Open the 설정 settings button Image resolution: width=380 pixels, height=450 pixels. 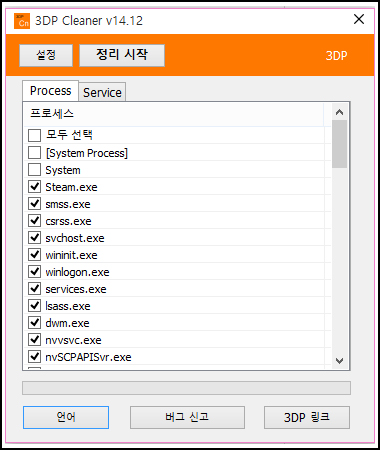(46, 55)
